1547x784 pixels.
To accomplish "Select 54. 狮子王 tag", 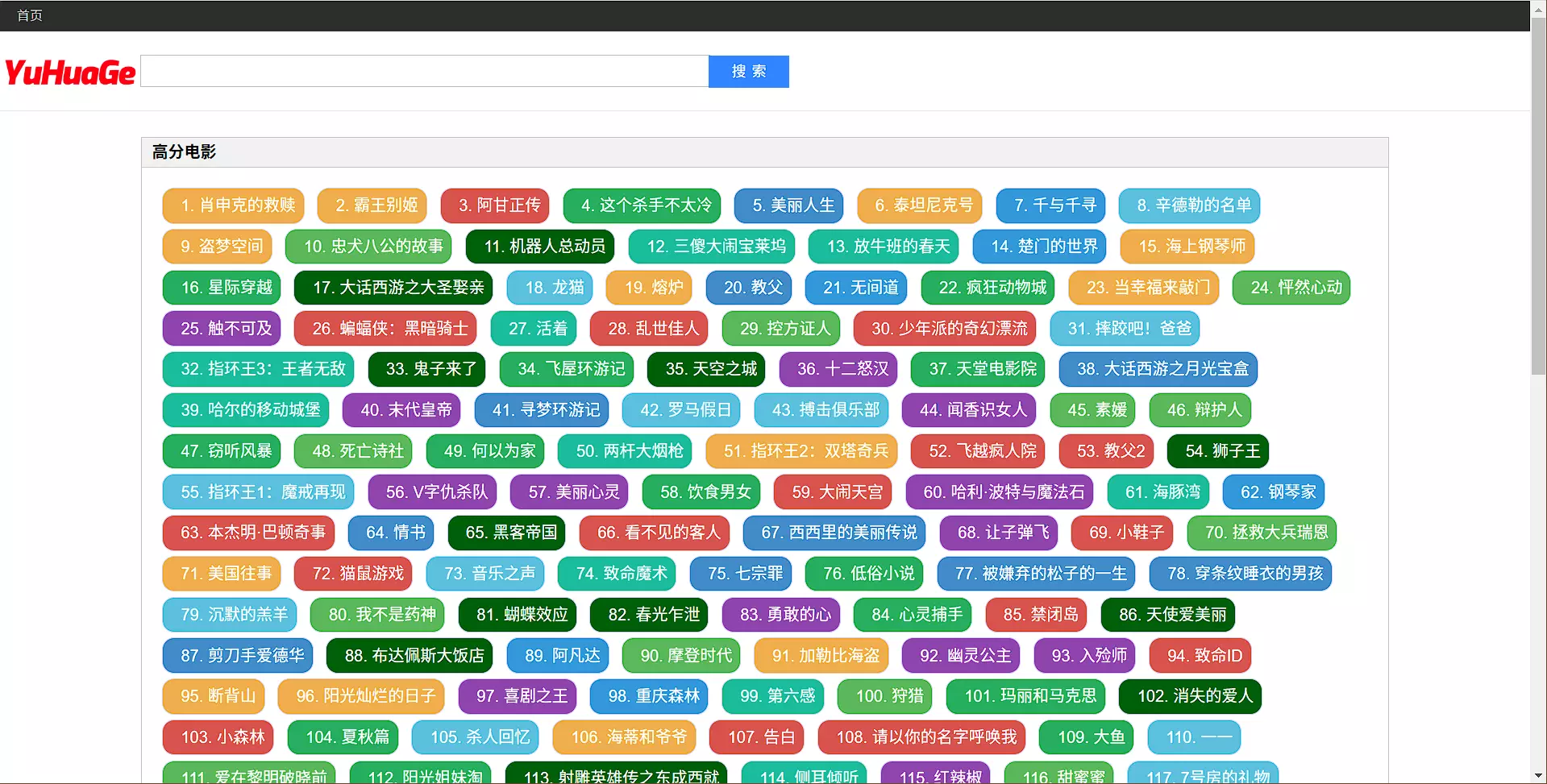I will coord(1221,451).
